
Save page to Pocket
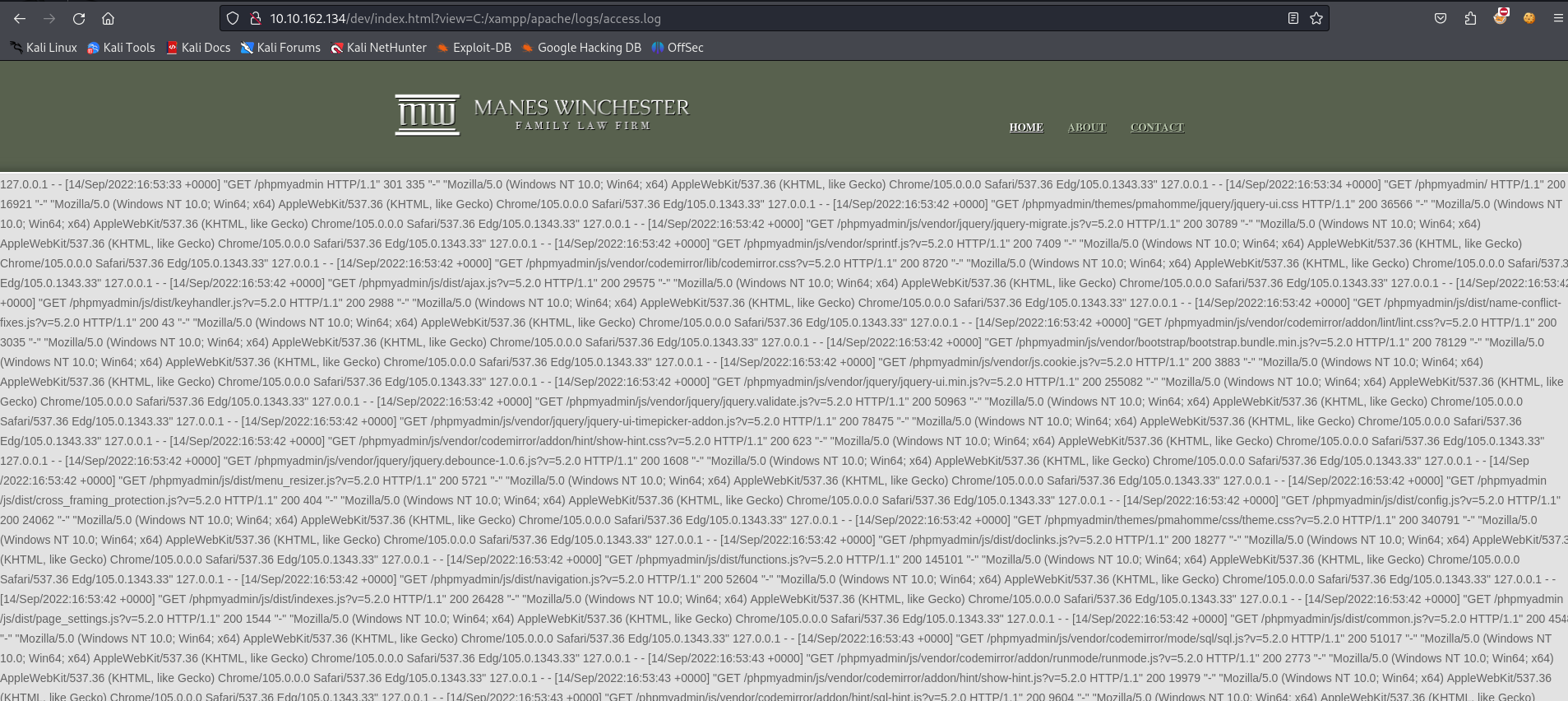(1441, 18)
